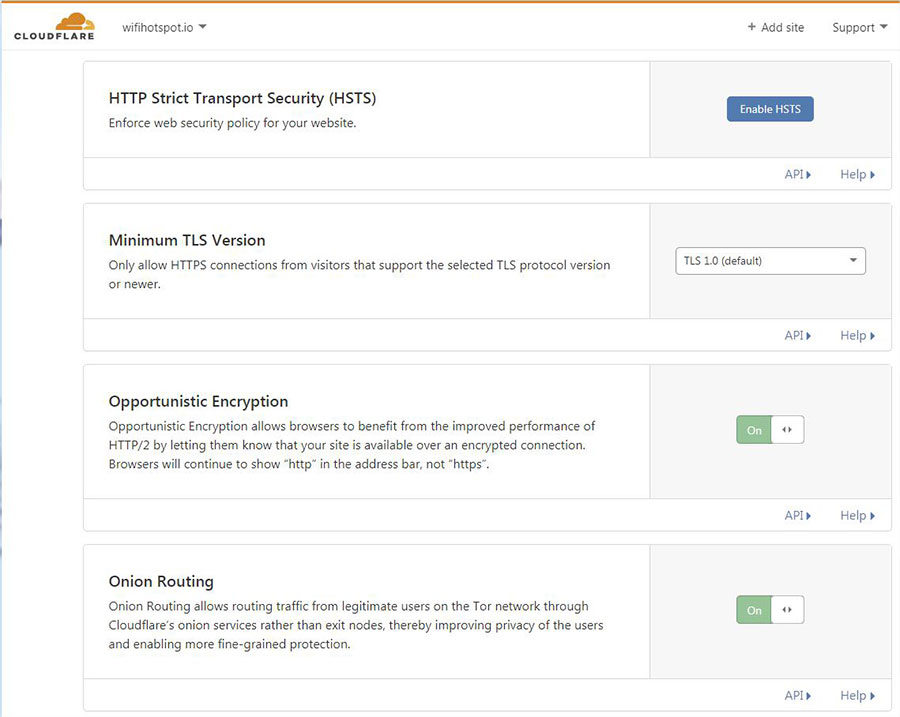The image size is (900, 717).
Task: Click the Onion Routing toggle arrows handle
Action: 787,610
